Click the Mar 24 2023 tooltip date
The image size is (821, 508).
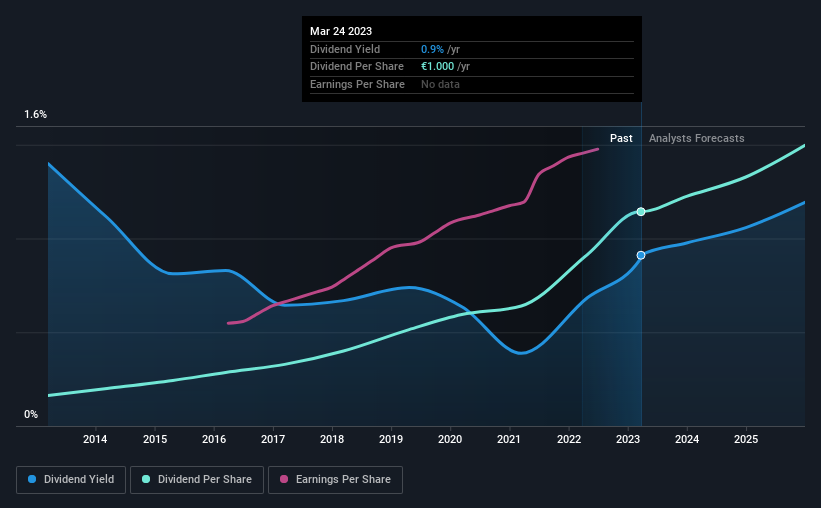pyautogui.click(x=341, y=31)
